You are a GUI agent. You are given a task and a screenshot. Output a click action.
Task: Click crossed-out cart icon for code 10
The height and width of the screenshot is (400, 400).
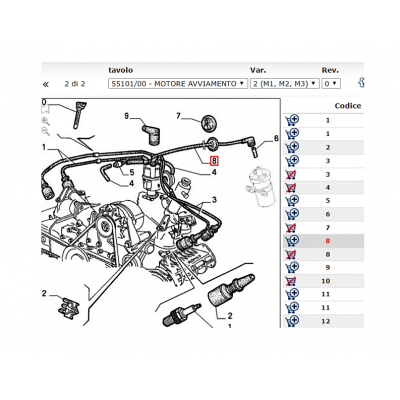[x=291, y=281]
